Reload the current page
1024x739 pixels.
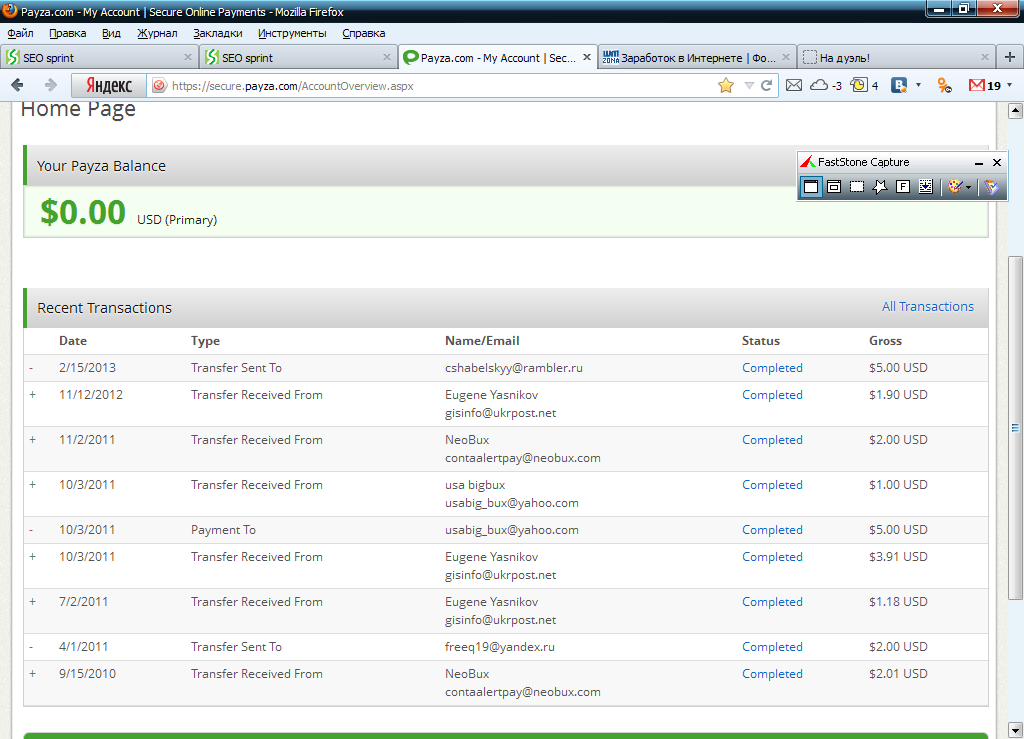pos(767,86)
